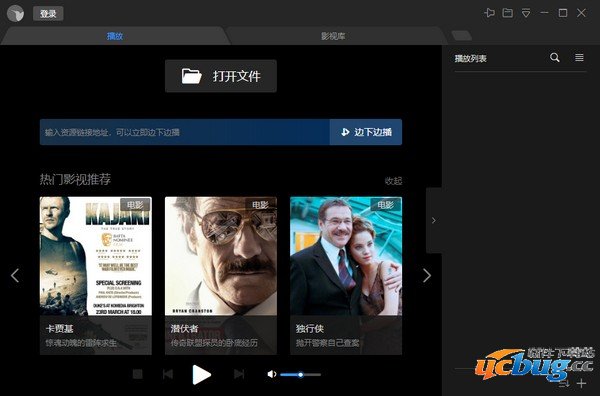600x396 pixels.
Task: Click the 播放列表 playlist heading
Action: tap(471, 59)
